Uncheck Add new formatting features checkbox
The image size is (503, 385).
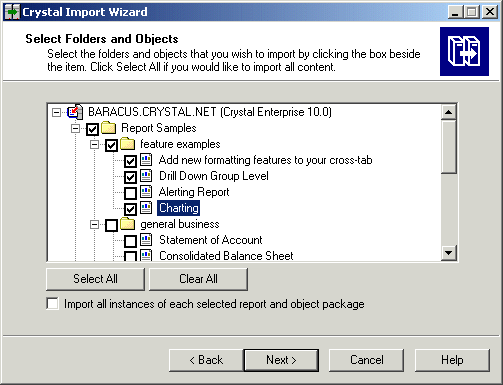click(130, 161)
